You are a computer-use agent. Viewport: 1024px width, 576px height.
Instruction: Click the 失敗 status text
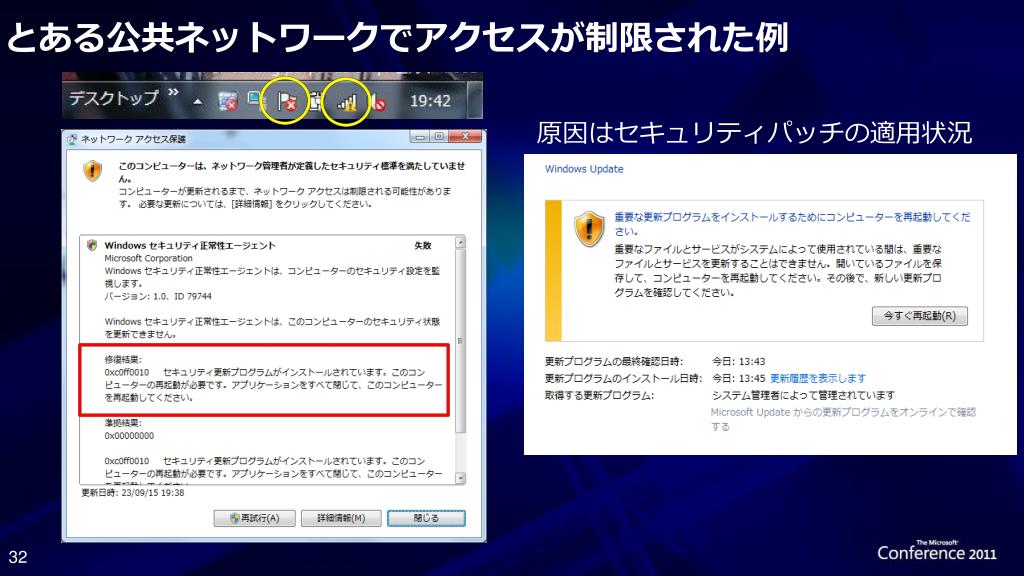coord(423,246)
